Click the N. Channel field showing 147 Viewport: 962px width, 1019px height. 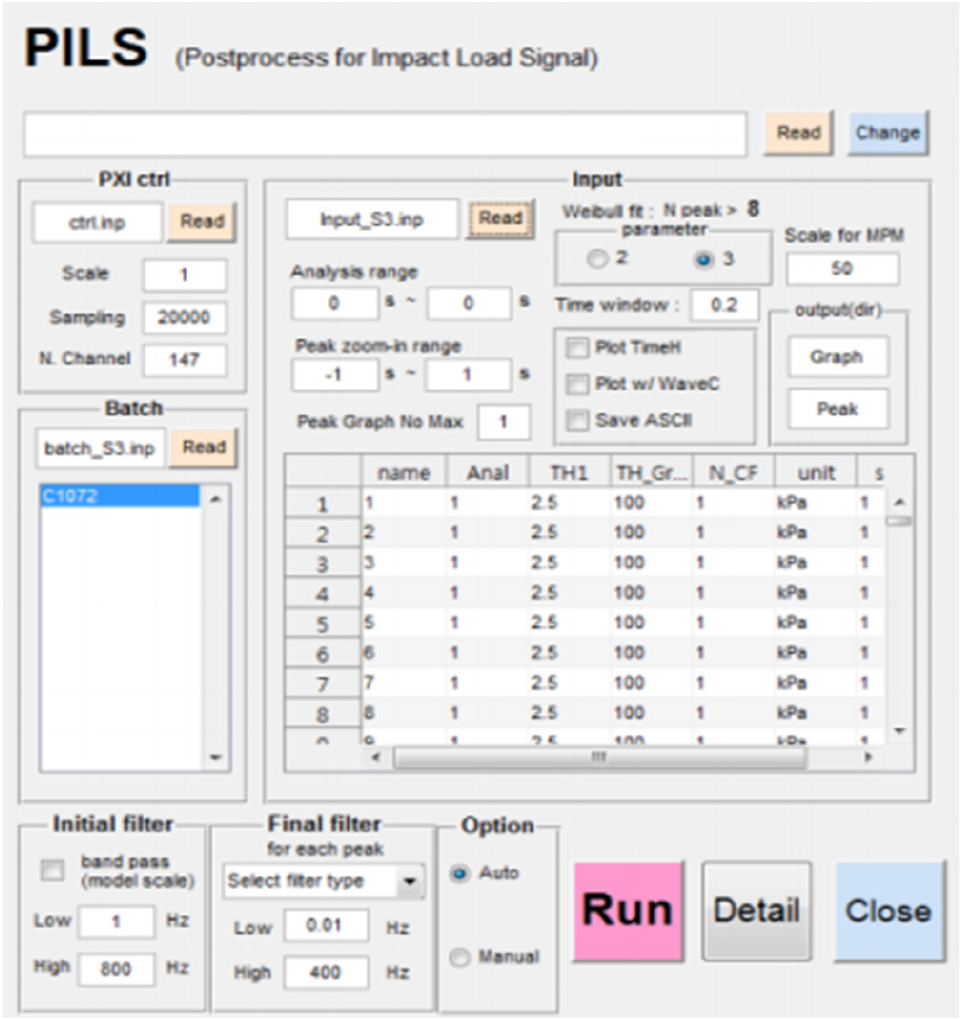pyautogui.click(x=185, y=360)
